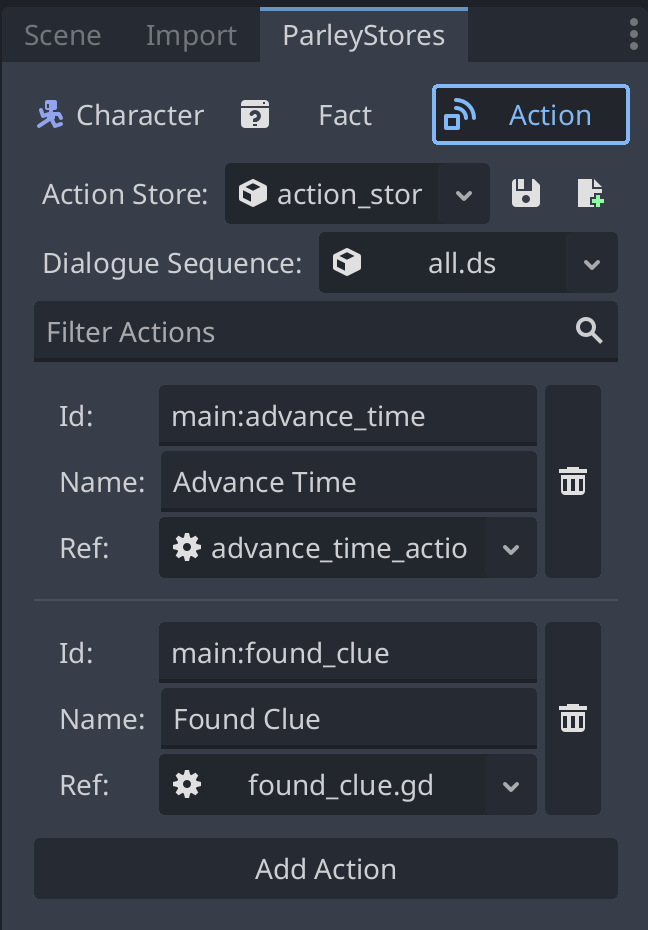Click the gear icon beside found_clue.gd
Screen dimensions: 648x930
click(188, 785)
